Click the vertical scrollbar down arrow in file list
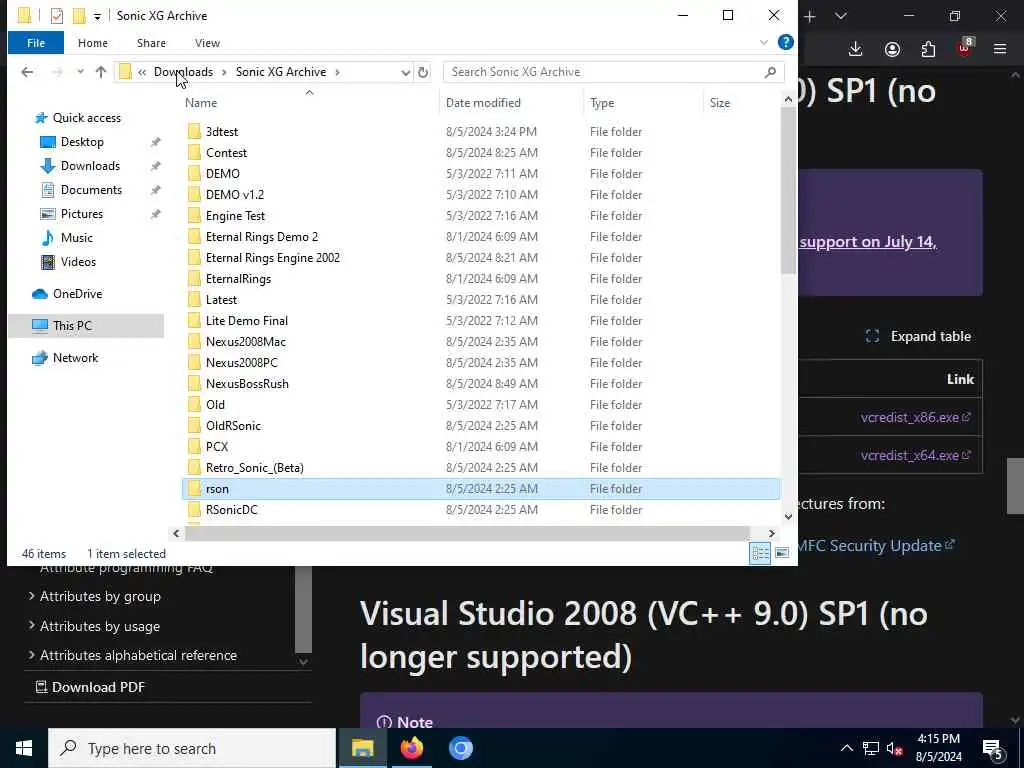The image size is (1024, 768). tap(788, 517)
